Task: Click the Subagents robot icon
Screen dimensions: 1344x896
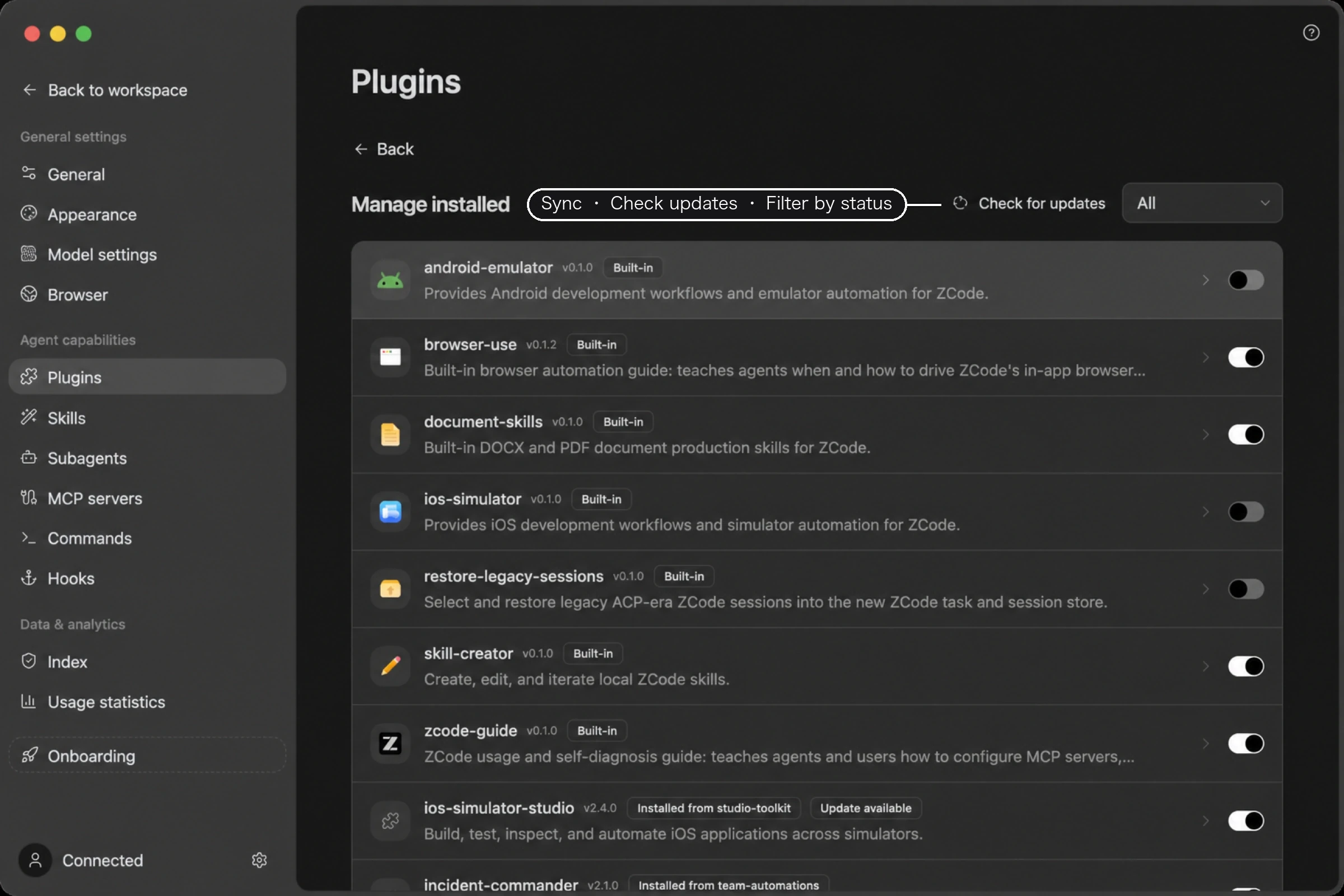Action: [x=29, y=458]
